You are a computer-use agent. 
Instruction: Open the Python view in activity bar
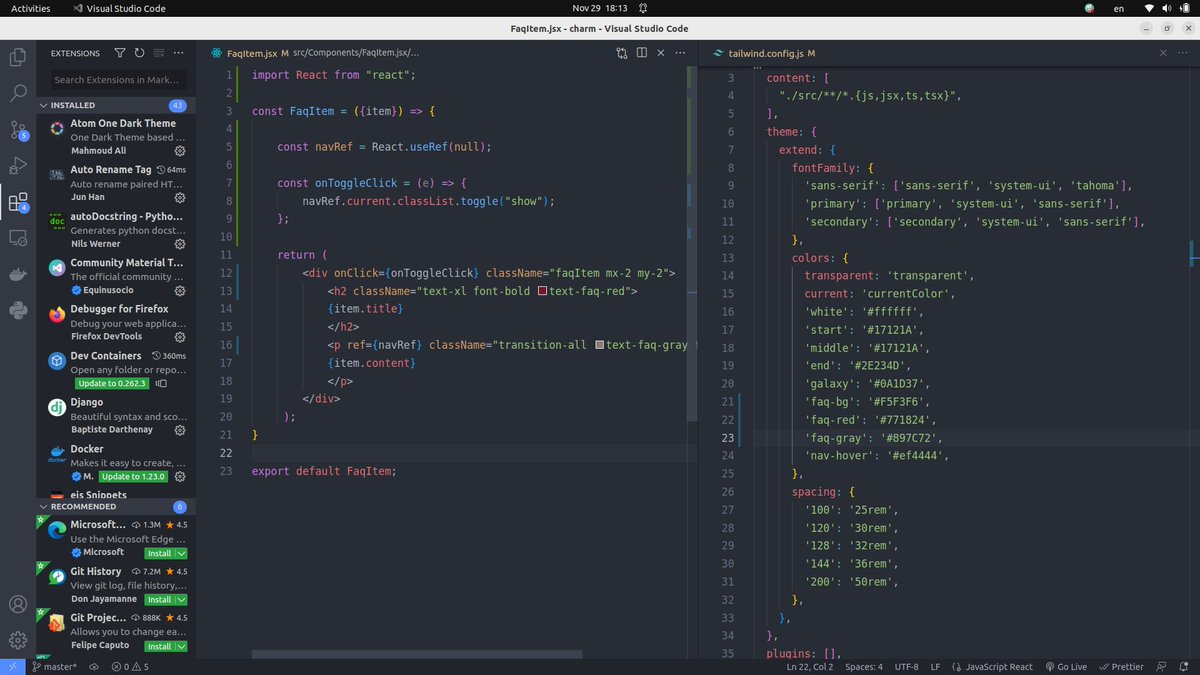18,310
